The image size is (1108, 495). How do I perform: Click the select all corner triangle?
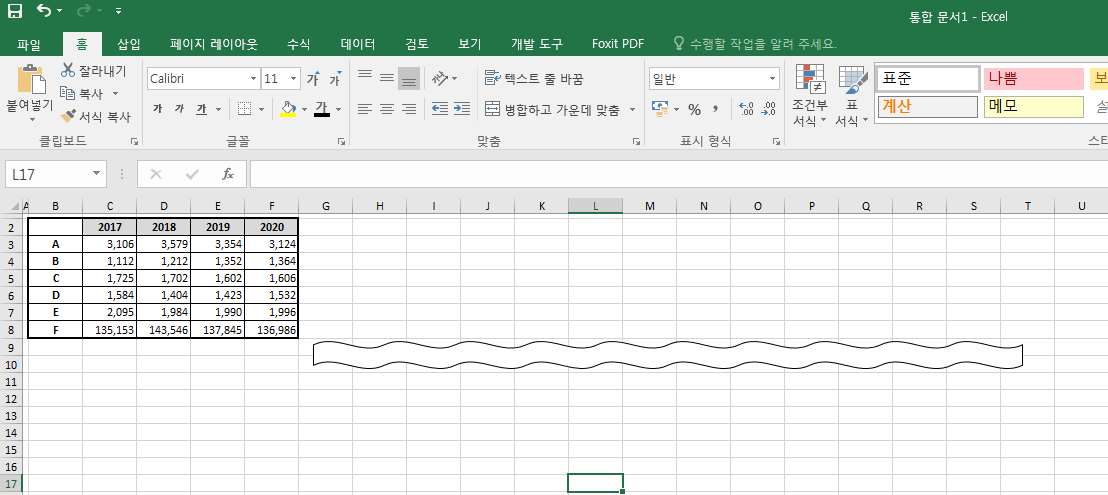tap(16, 207)
